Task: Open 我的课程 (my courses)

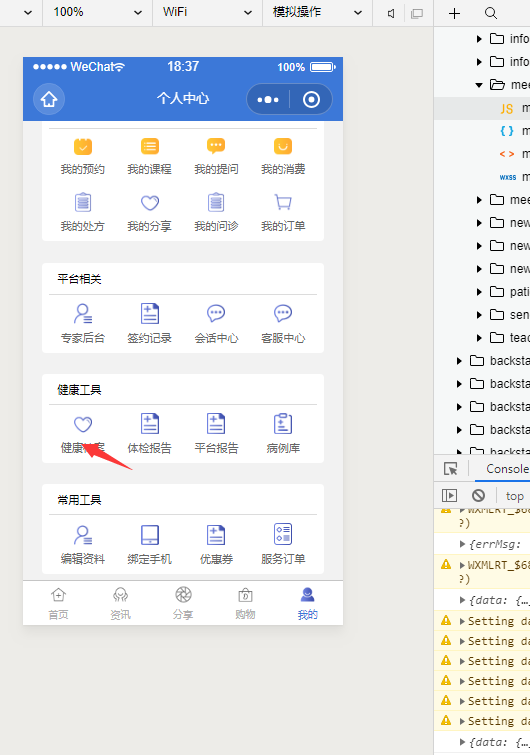Action: coord(150,156)
